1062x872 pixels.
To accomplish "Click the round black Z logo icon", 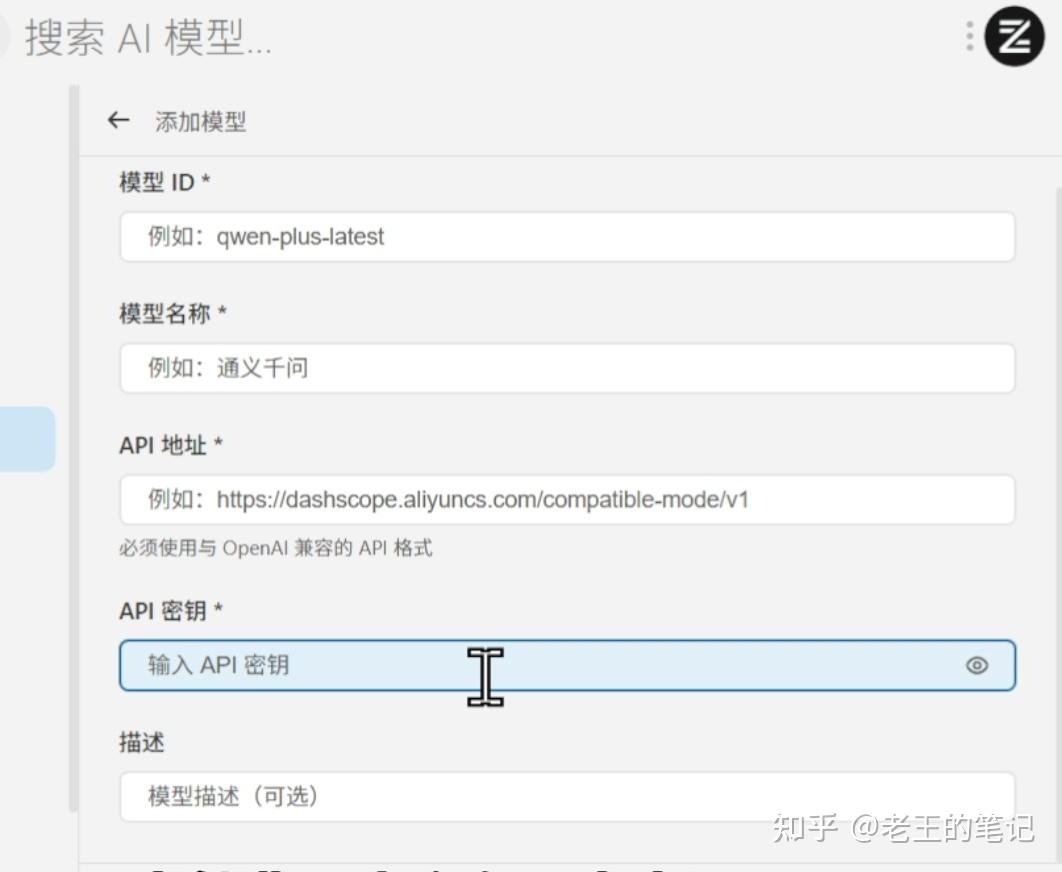I will (1014, 36).
